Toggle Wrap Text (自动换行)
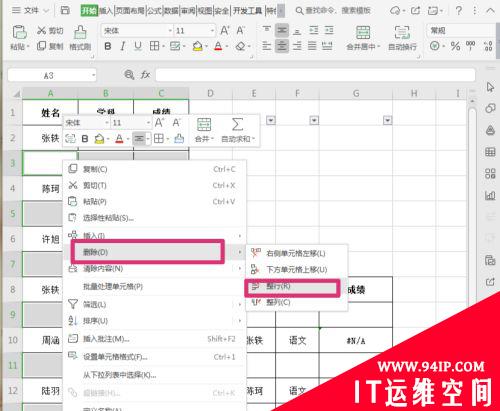 tap(402, 38)
